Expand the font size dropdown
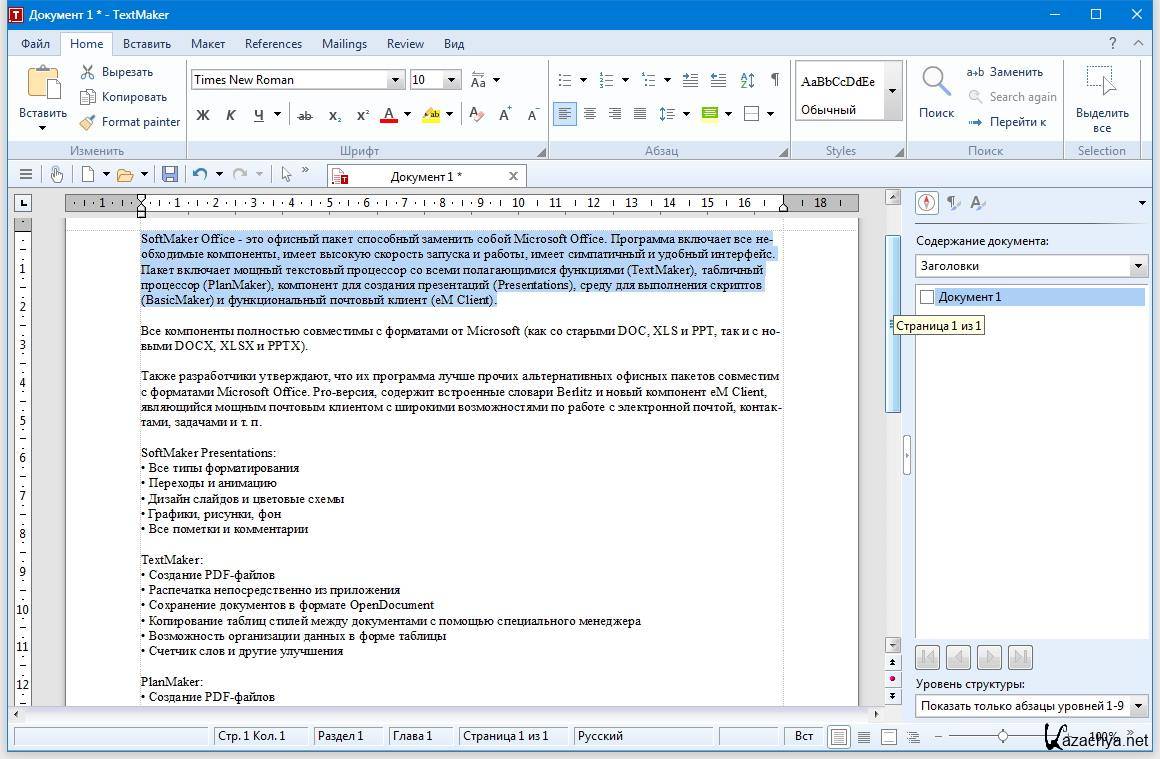1160x759 pixels. coord(452,80)
